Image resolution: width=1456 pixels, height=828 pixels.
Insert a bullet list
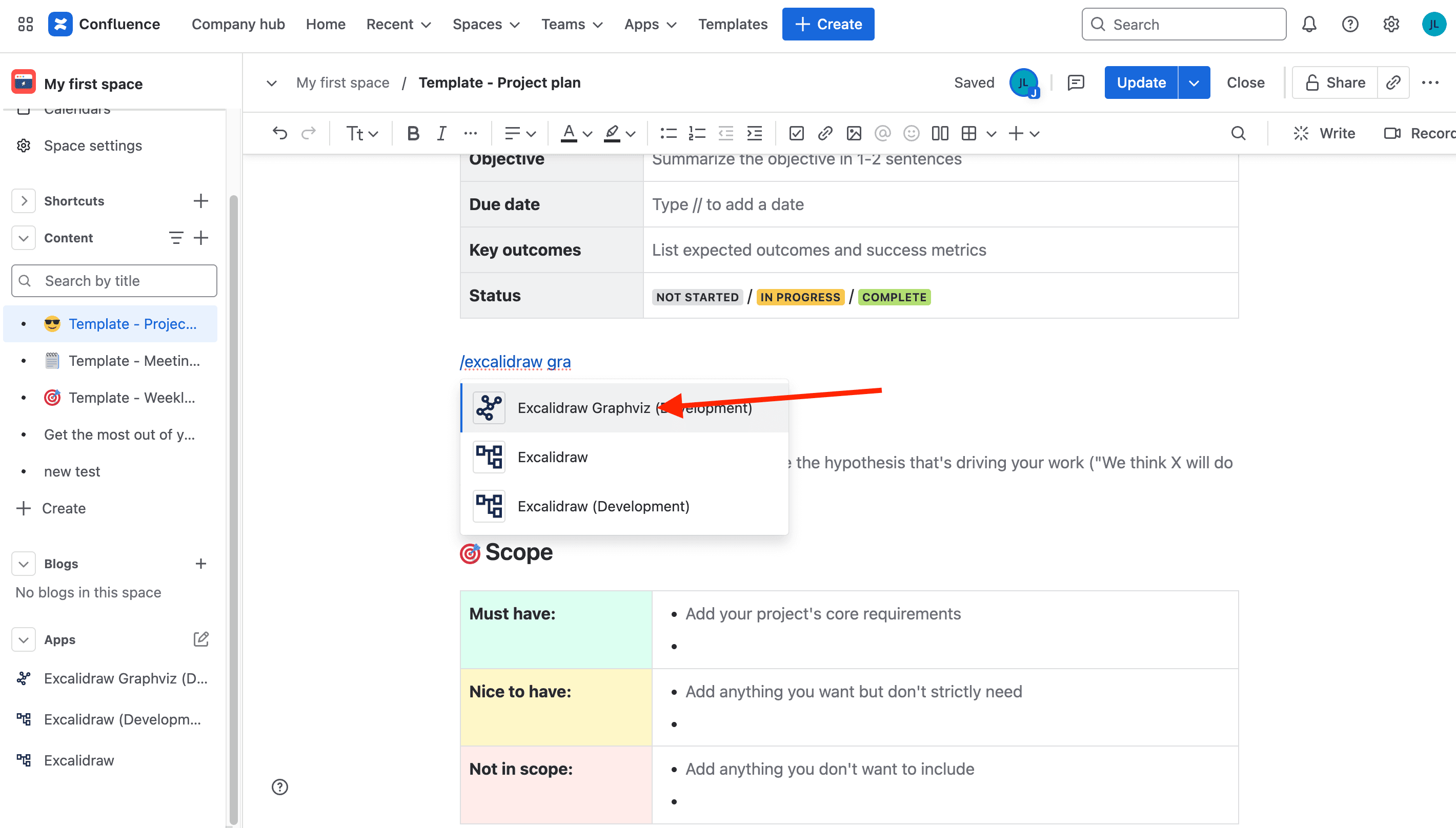[668, 133]
